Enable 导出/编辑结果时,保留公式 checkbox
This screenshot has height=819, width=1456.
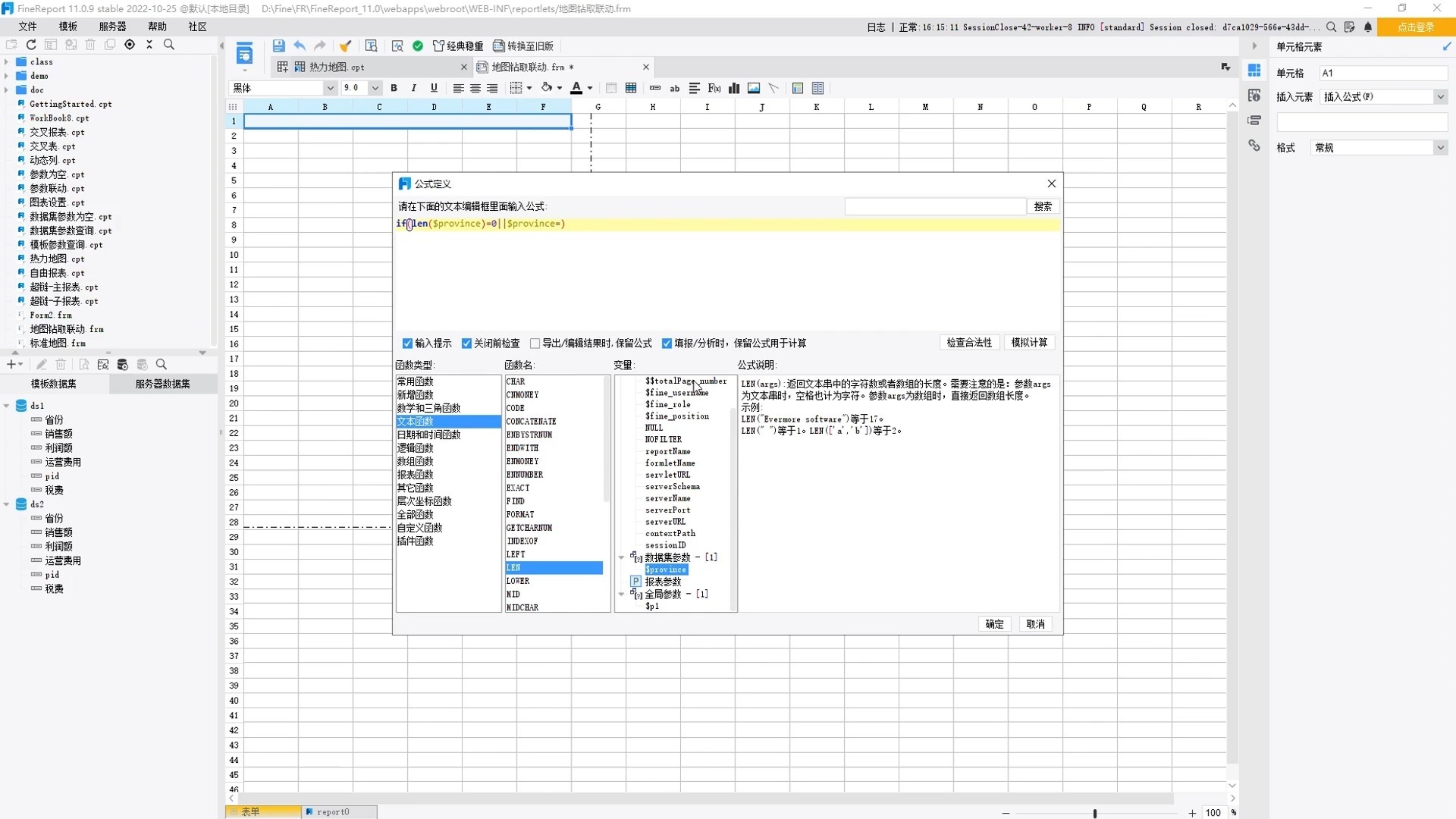tap(535, 344)
